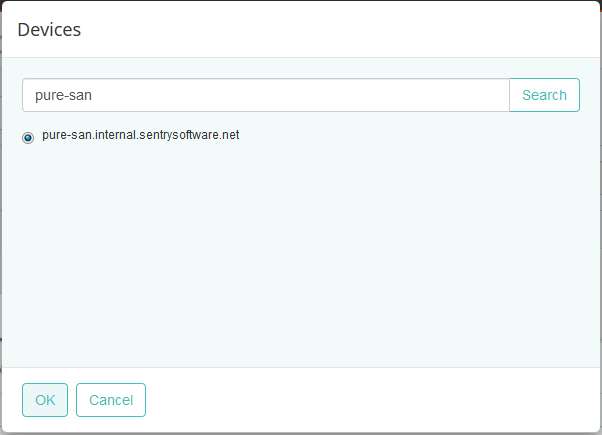Click the footer area right of Cancel
Viewport: 602px width, 435px height.
click(370, 400)
